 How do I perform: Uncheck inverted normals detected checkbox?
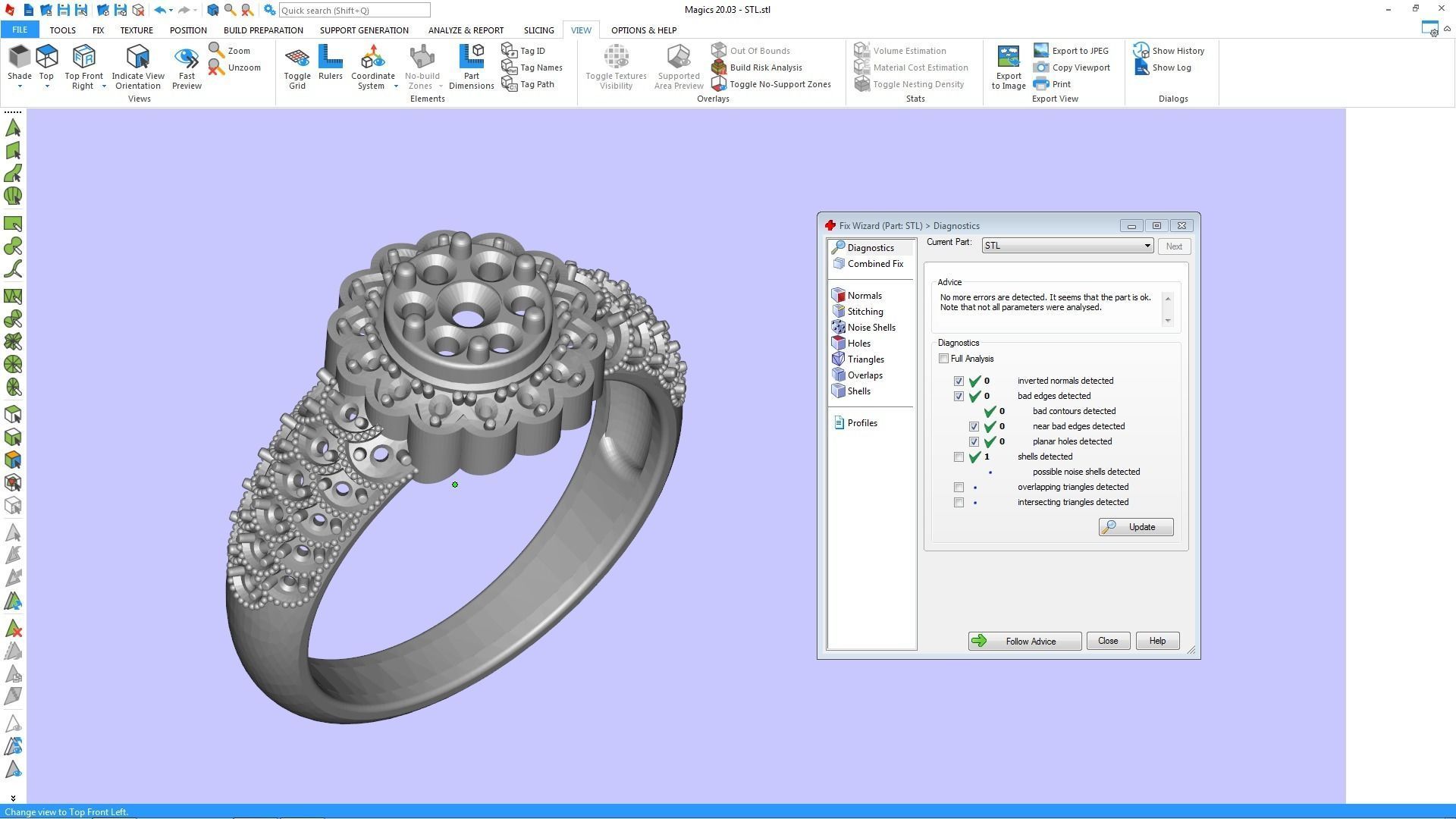tap(959, 381)
